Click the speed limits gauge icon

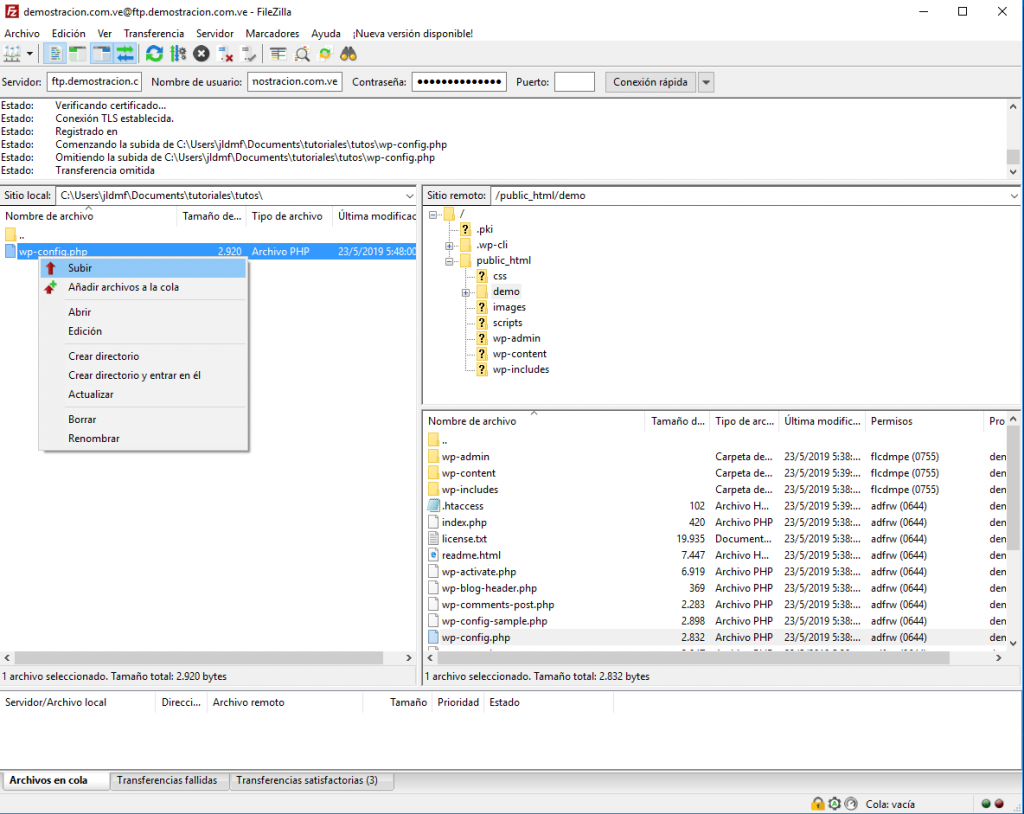[850, 804]
